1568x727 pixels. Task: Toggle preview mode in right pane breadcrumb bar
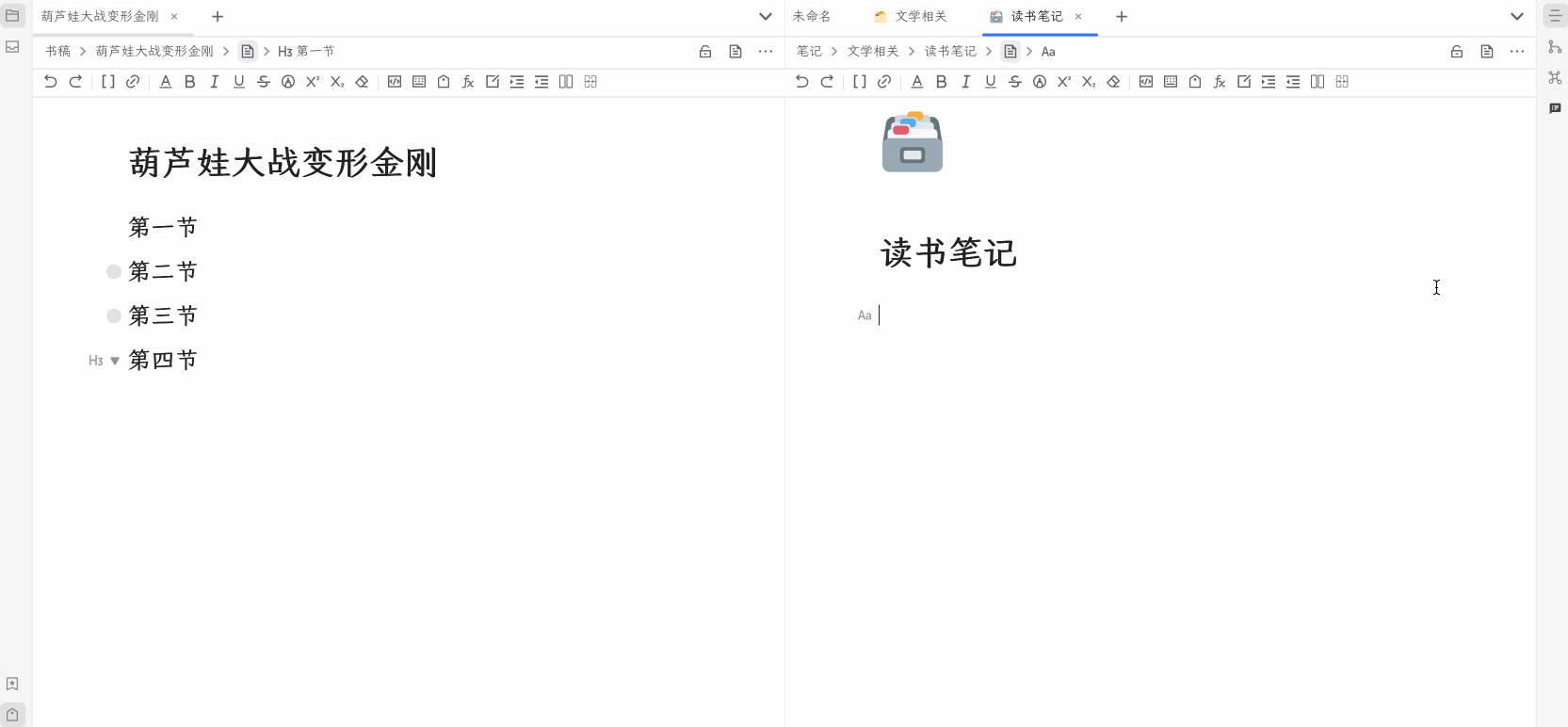1487,52
